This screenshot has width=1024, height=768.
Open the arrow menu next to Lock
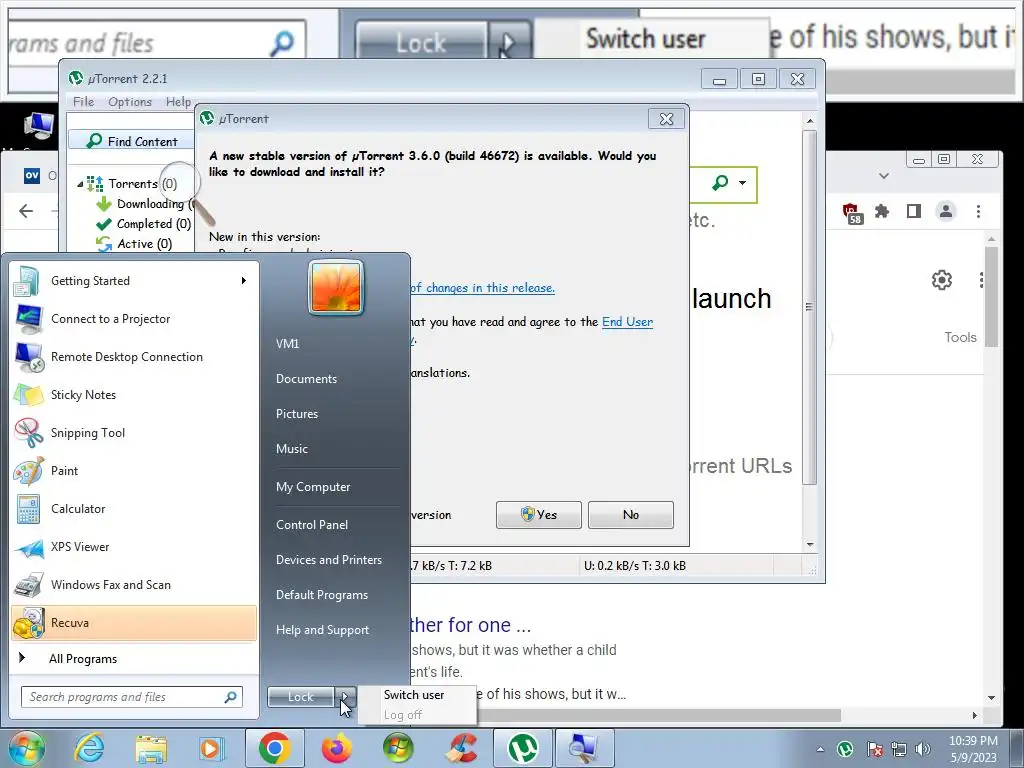point(346,697)
